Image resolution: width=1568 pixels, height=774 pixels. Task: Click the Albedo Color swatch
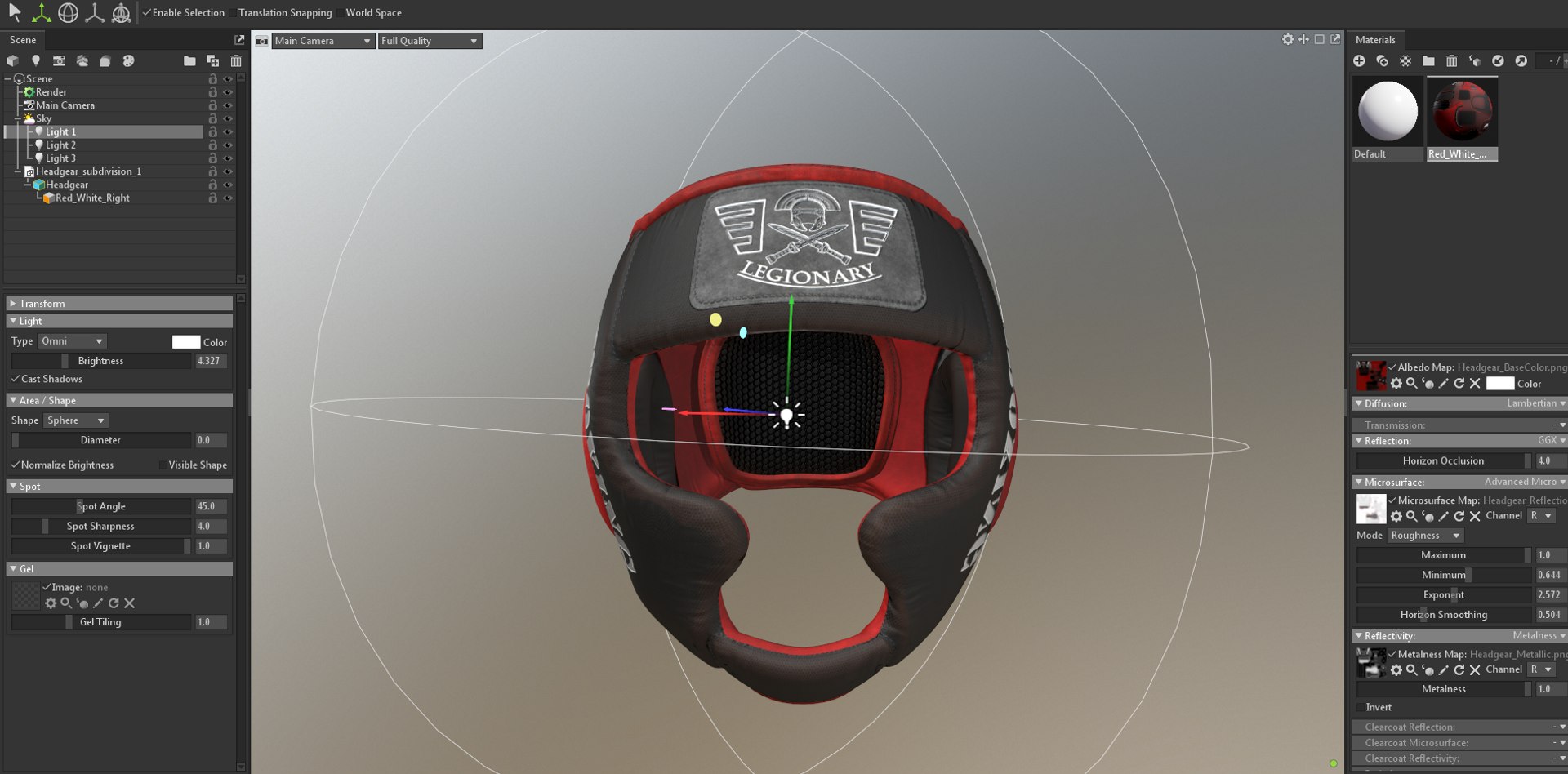pyautogui.click(x=1499, y=383)
